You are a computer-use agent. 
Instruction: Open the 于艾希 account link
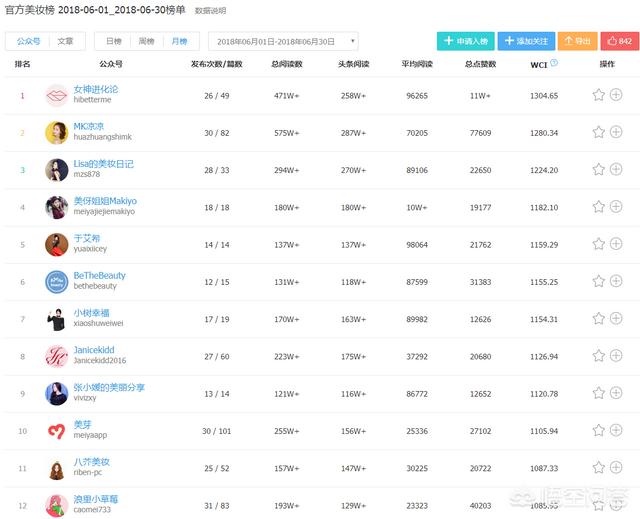point(87,238)
